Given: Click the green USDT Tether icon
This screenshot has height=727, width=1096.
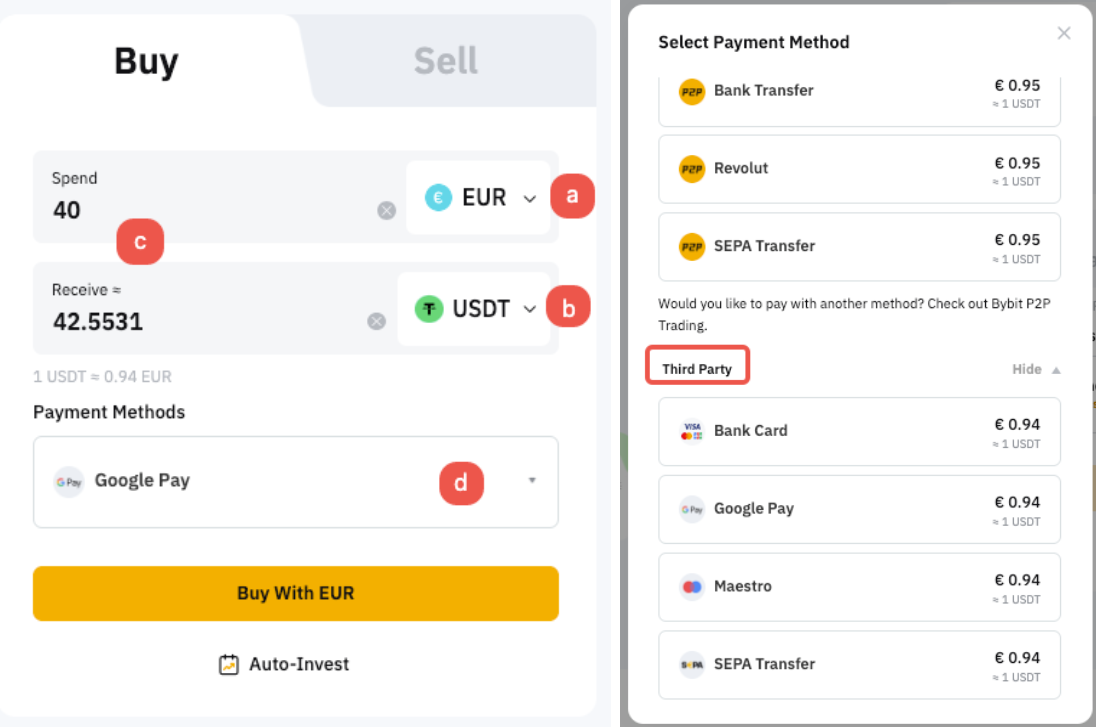Looking at the screenshot, I should point(429,309).
